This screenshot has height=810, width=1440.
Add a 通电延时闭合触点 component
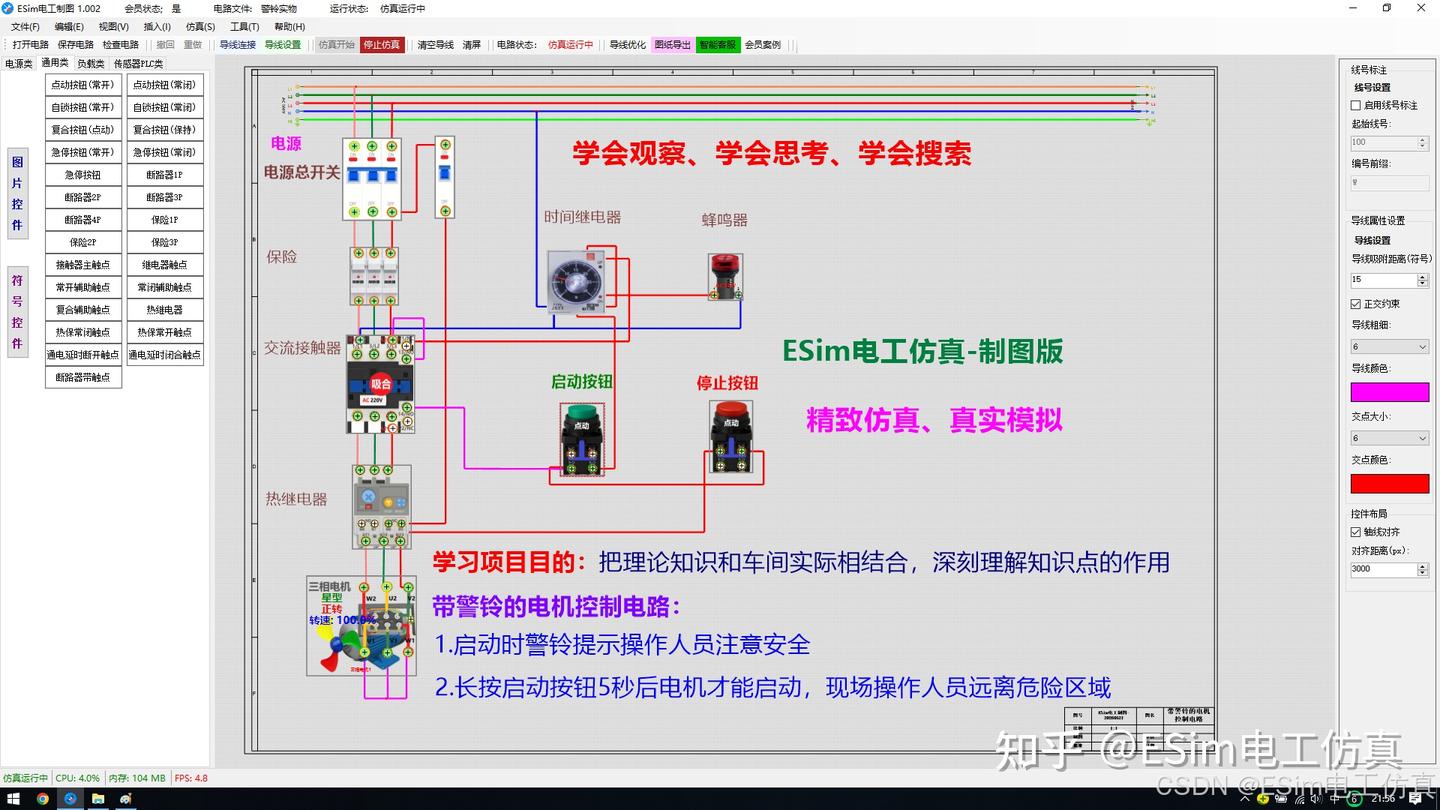165,355
